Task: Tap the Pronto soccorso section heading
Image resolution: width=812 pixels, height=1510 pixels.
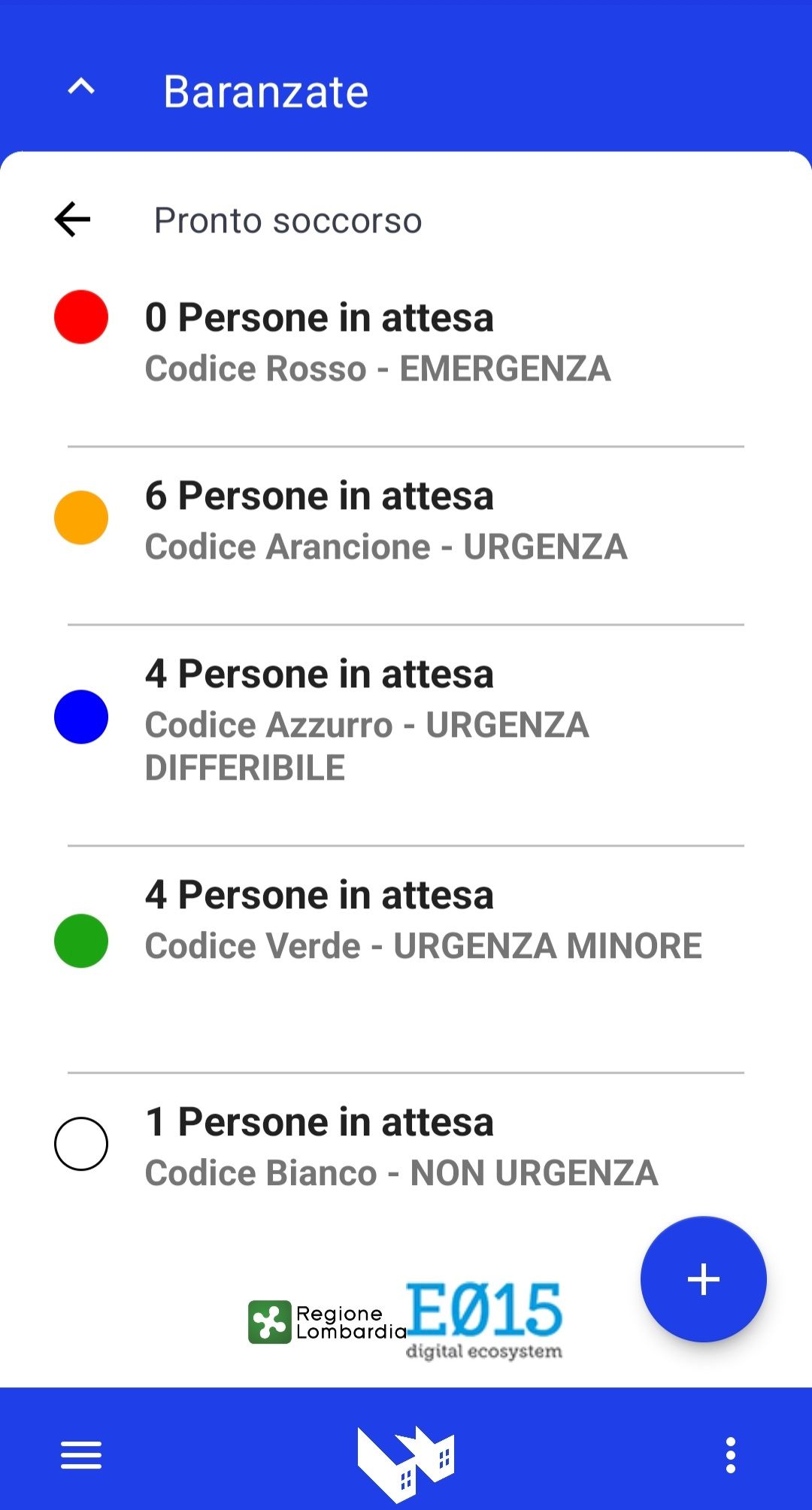Action: (x=288, y=220)
